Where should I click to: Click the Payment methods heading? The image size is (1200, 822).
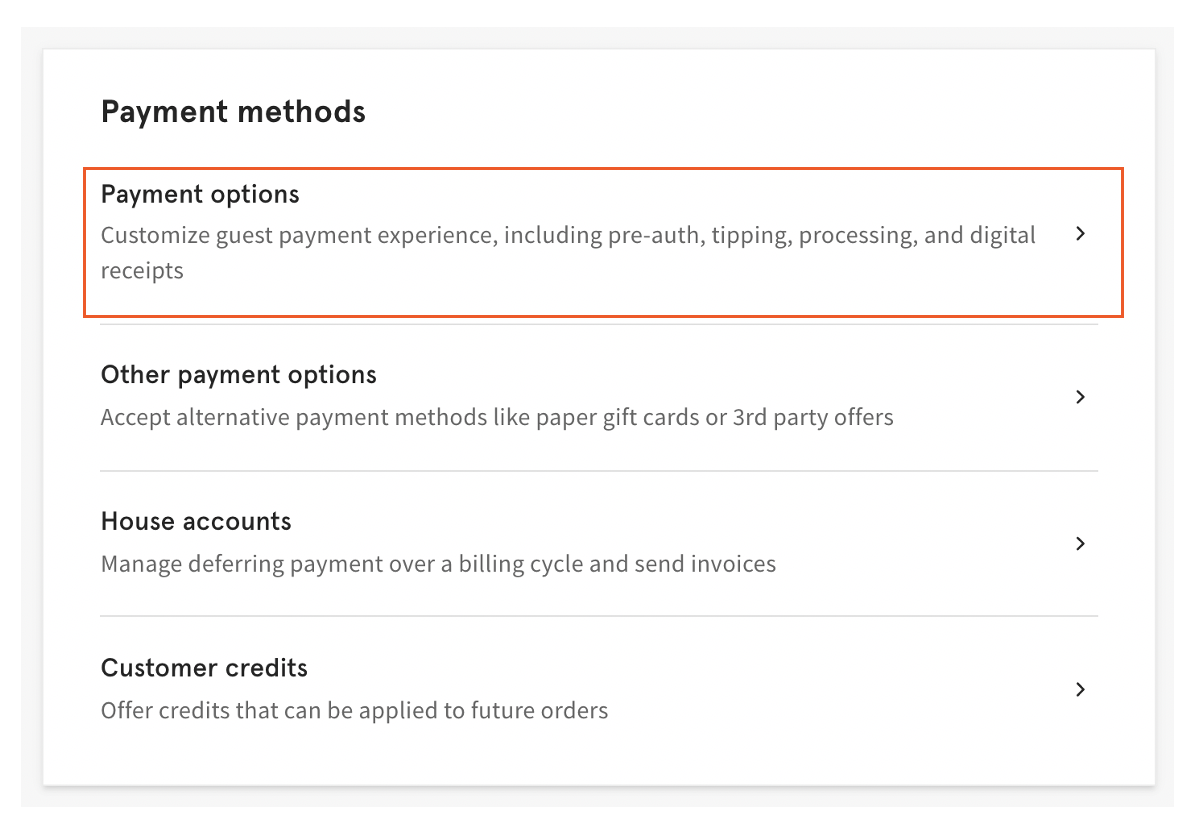tap(232, 111)
